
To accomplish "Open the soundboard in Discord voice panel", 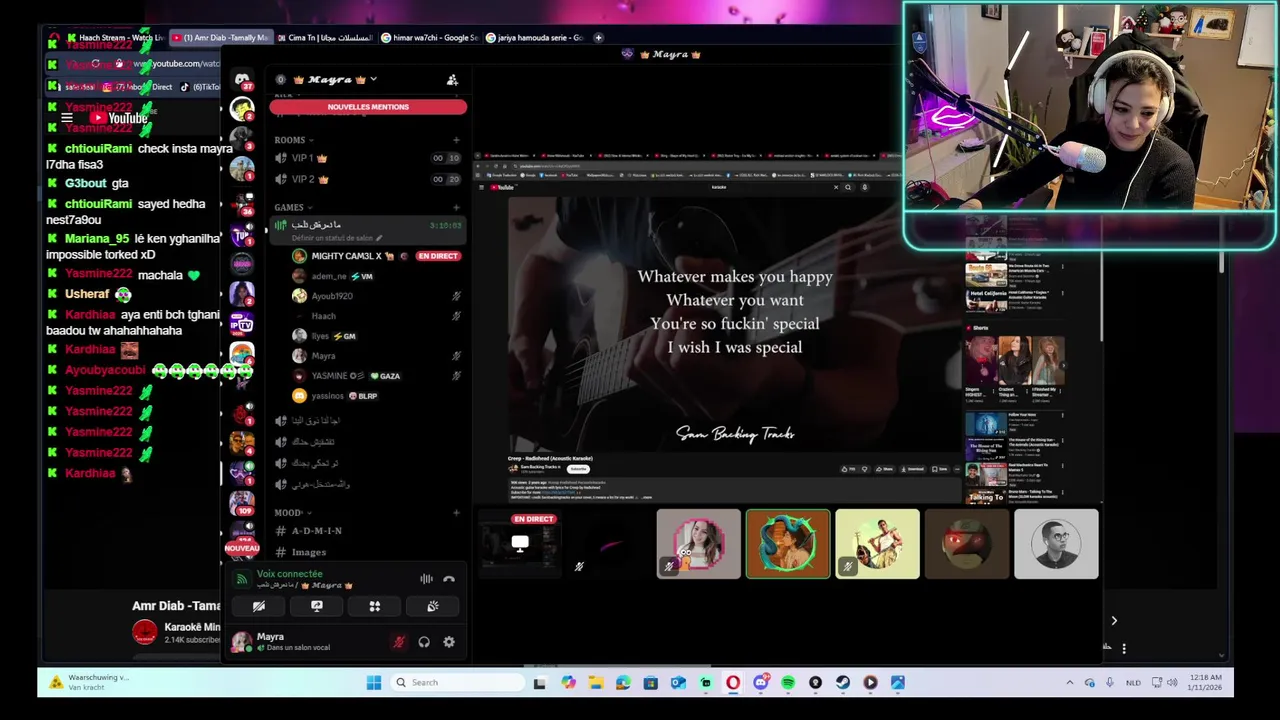I will coord(433,606).
